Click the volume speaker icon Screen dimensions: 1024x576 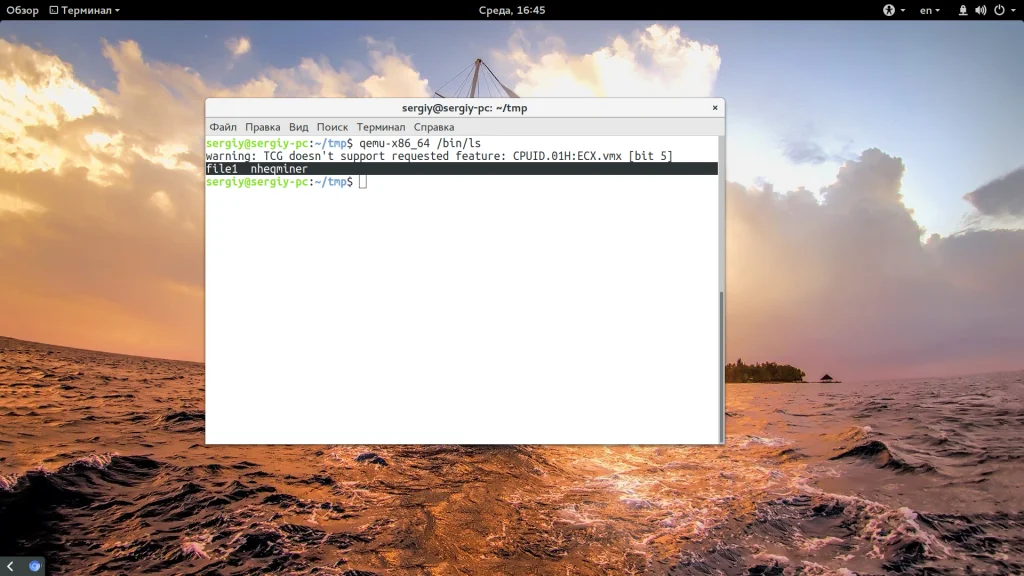[980, 10]
